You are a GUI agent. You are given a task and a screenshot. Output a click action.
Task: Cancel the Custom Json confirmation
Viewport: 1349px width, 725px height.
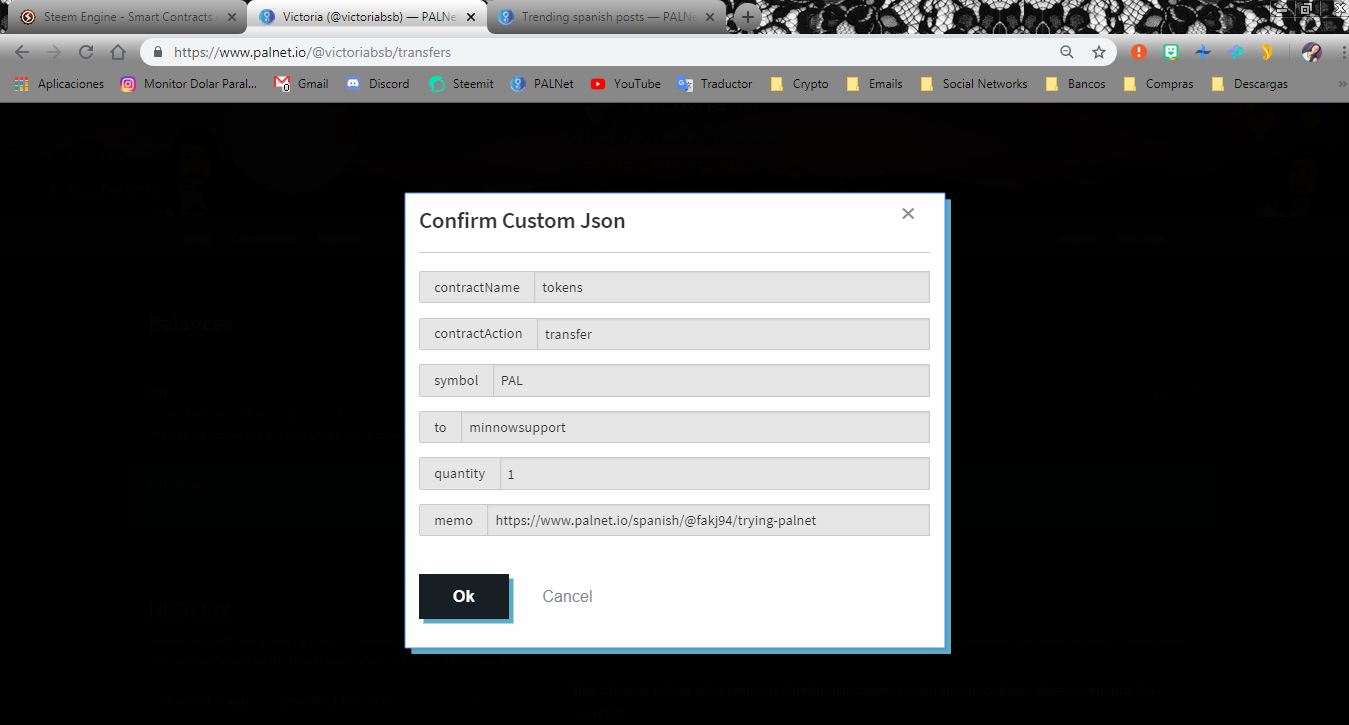[567, 596]
